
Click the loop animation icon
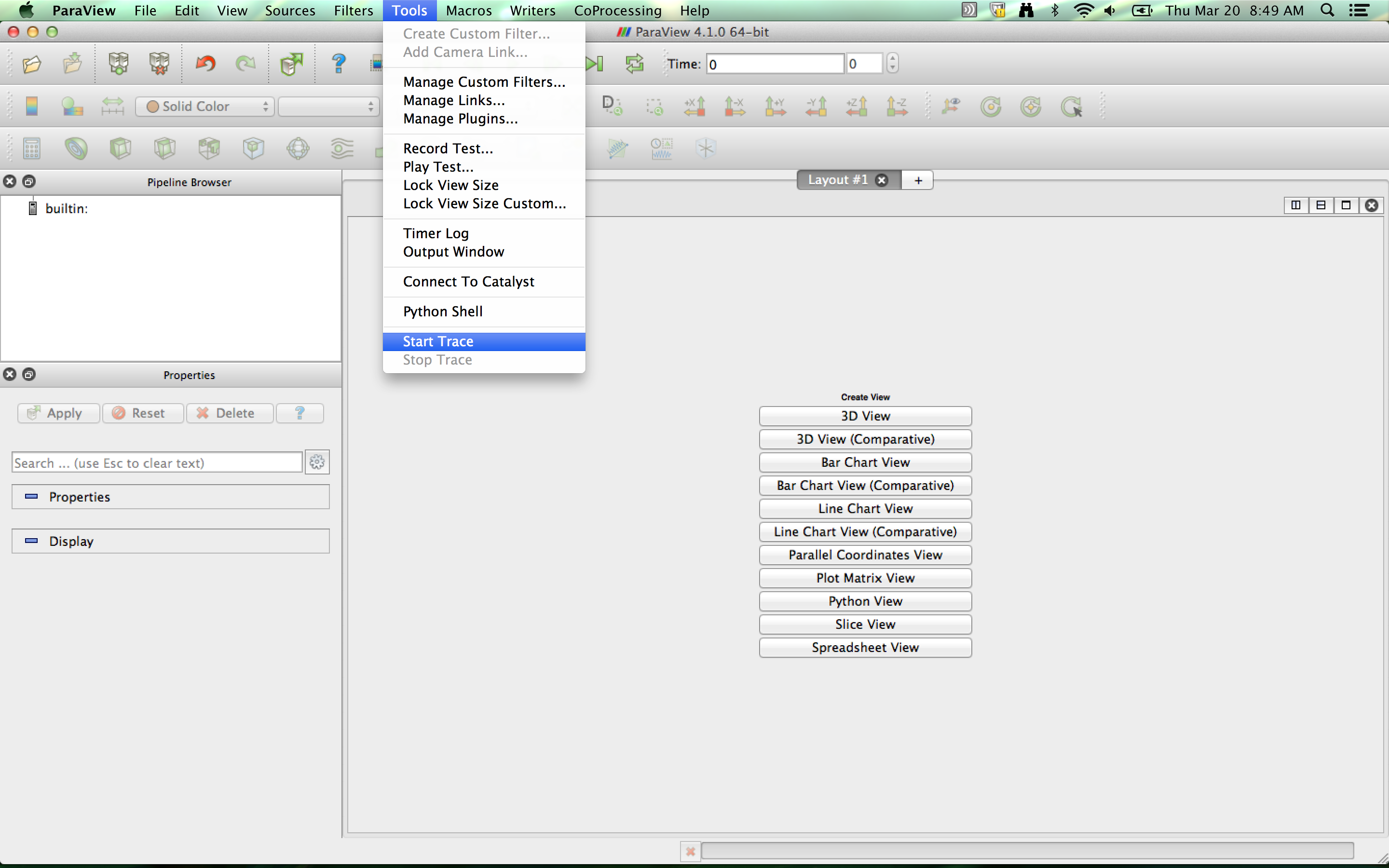pos(634,64)
